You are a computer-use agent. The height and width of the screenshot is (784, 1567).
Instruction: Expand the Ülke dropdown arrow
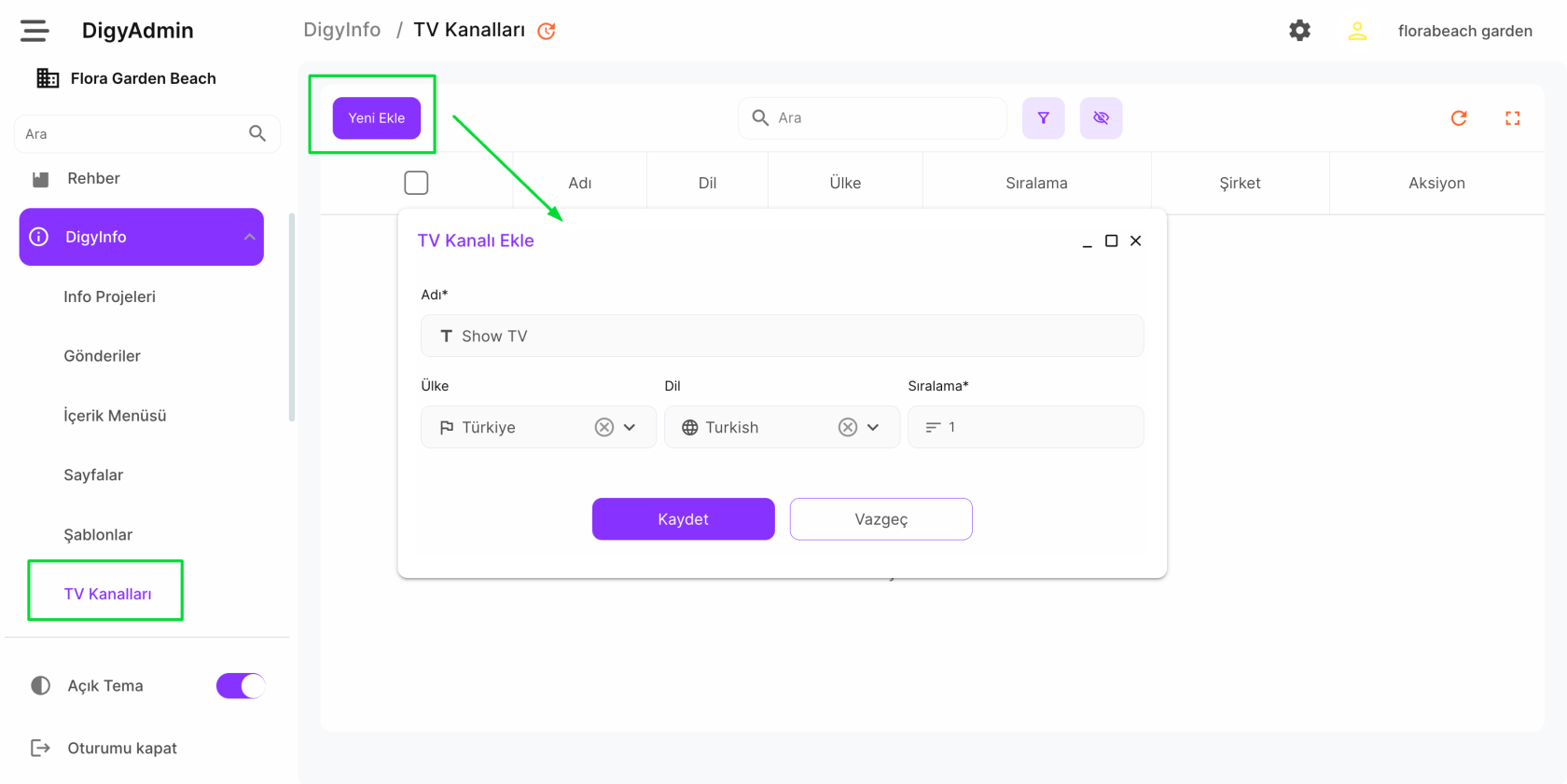[x=630, y=427]
